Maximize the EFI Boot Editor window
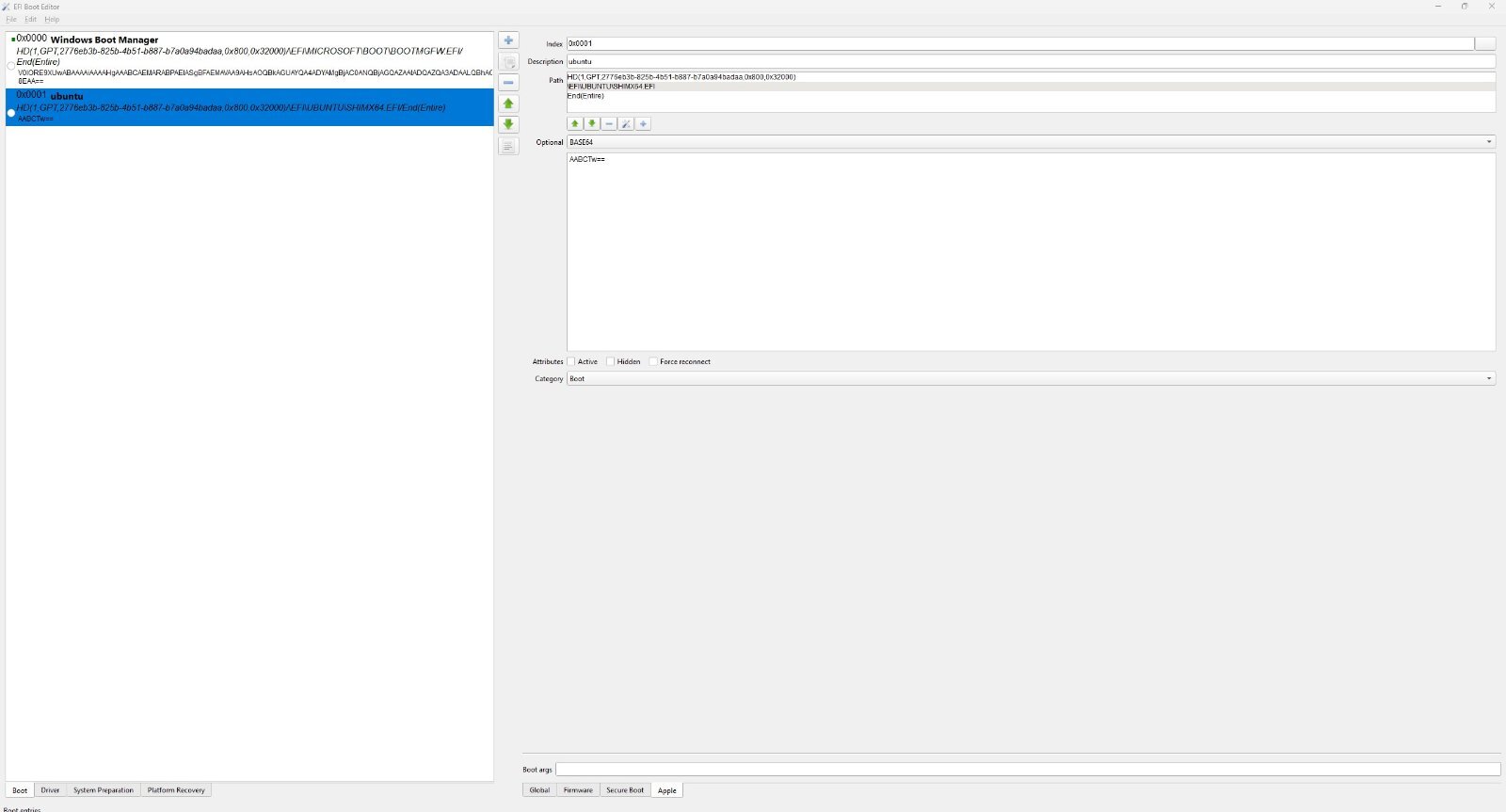Viewport: 1506px width, 812px height. (1465, 7)
